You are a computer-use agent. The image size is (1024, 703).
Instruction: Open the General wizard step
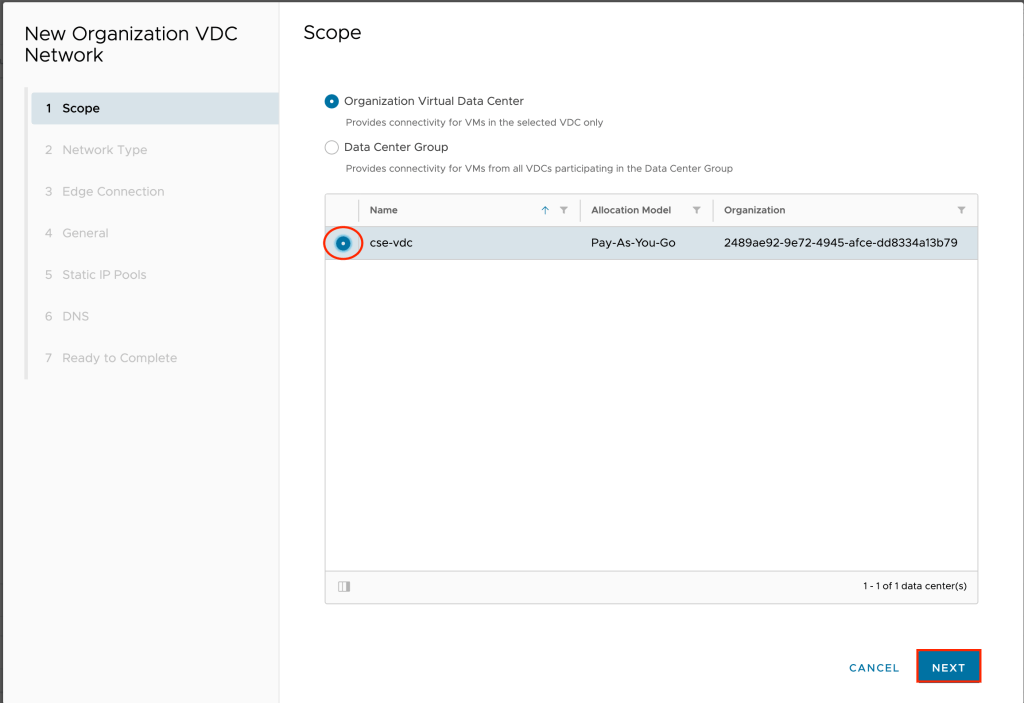coord(85,233)
